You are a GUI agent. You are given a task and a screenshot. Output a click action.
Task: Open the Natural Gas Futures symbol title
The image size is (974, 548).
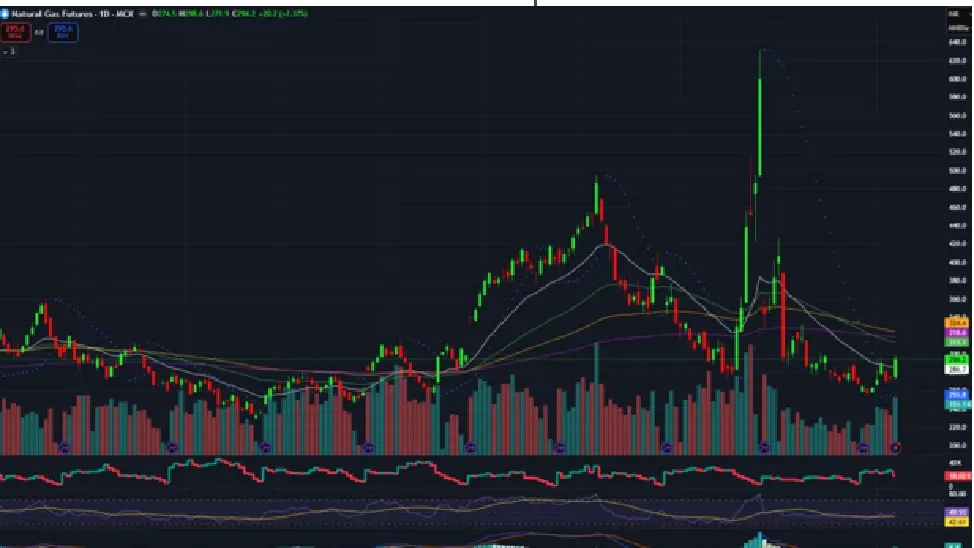52,14
